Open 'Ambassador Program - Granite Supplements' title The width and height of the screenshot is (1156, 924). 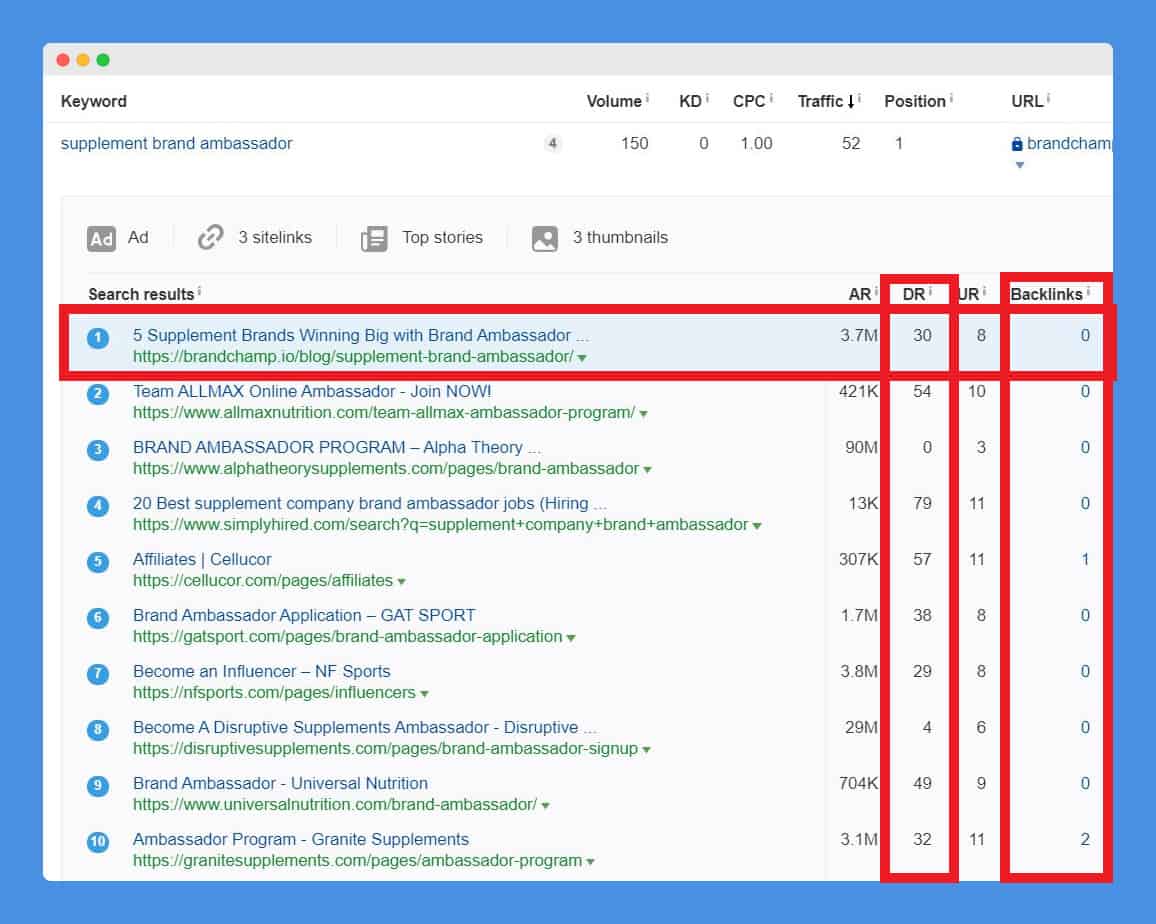pos(301,840)
